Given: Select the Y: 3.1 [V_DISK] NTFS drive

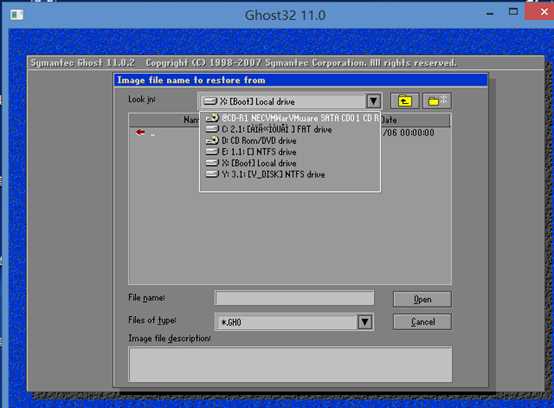Looking at the screenshot, I should (290, 175).
